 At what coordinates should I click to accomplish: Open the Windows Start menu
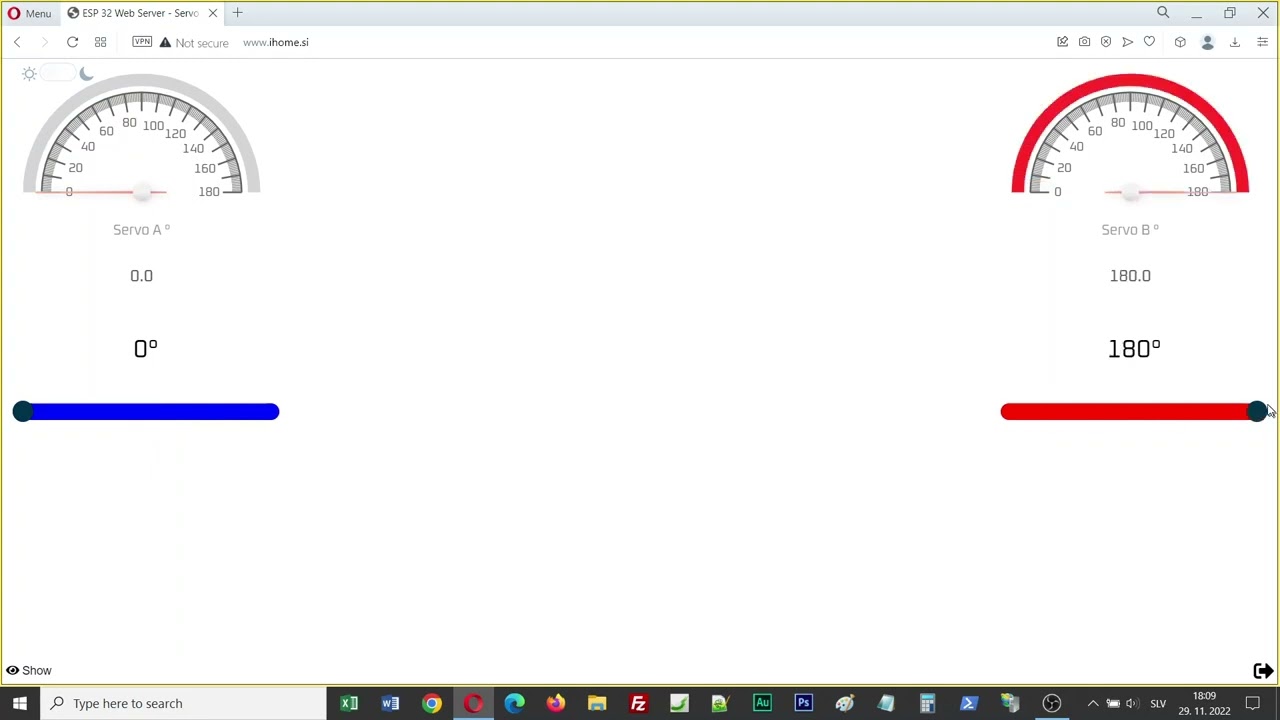pyautogui.click(x=20, y=703)
